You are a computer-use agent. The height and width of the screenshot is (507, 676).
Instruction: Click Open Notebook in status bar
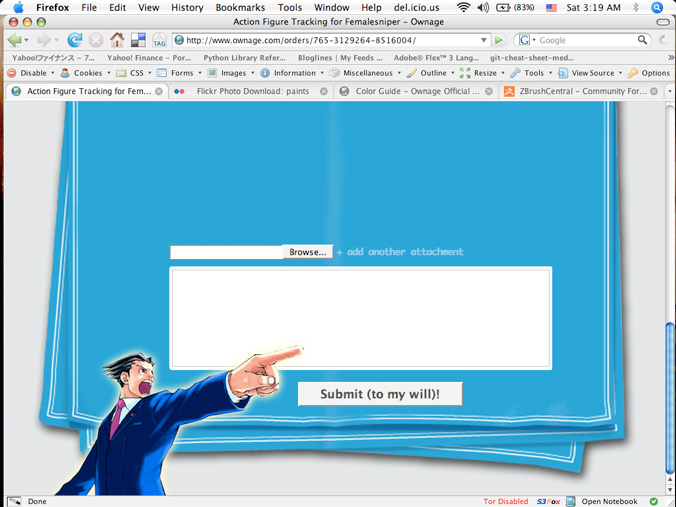[x=609, y=501]
